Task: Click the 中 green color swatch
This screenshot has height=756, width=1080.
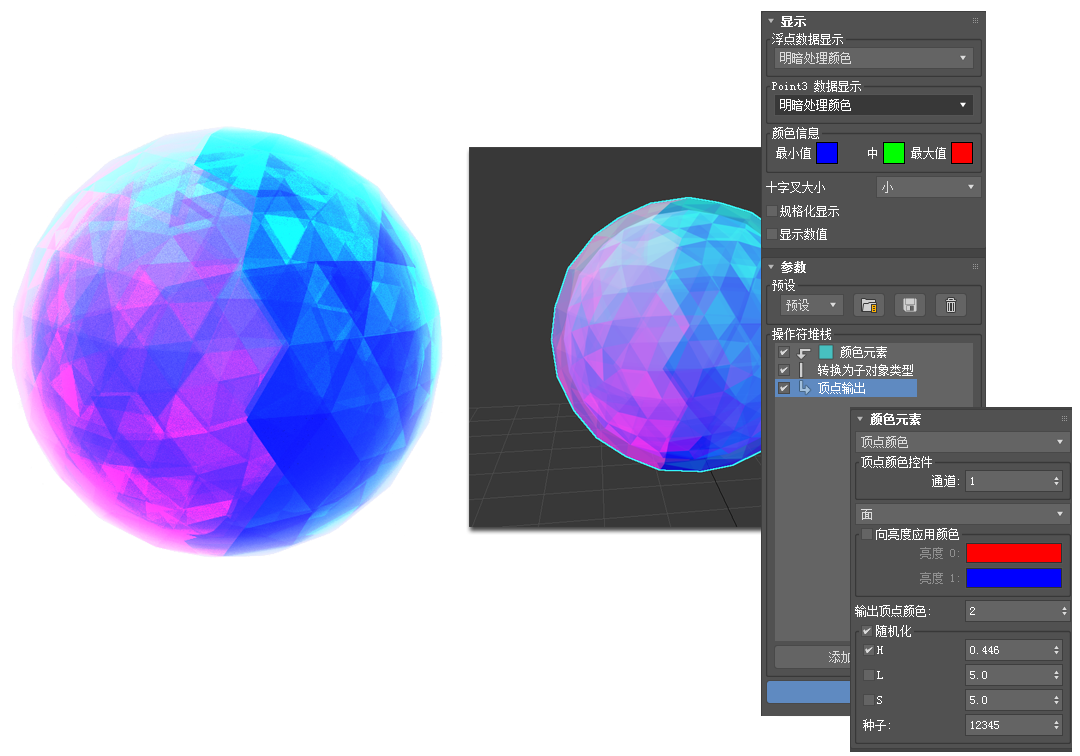Action: tap(893, 153)
